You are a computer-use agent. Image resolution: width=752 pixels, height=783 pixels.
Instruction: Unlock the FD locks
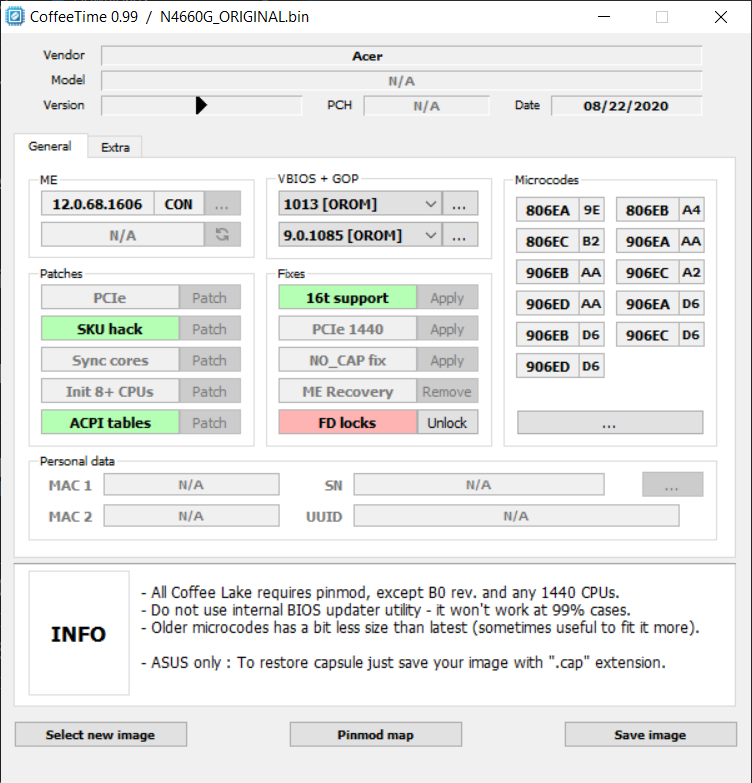coord(447,423)
